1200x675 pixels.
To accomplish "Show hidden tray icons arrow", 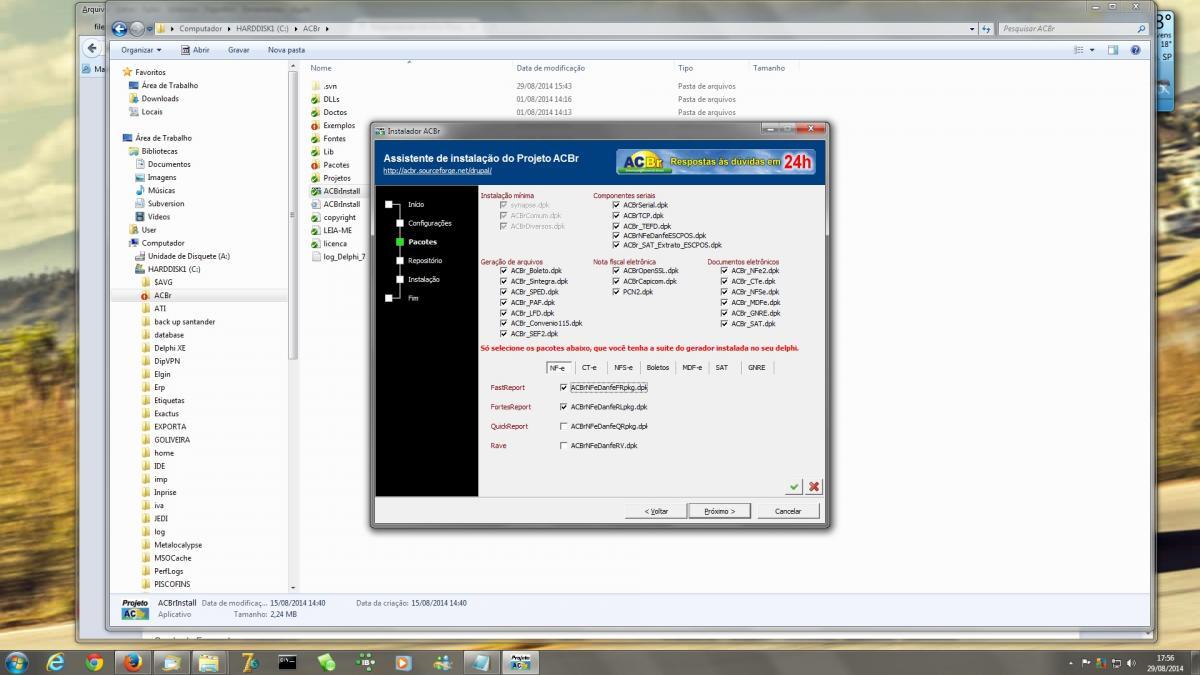I will 1071,663.
